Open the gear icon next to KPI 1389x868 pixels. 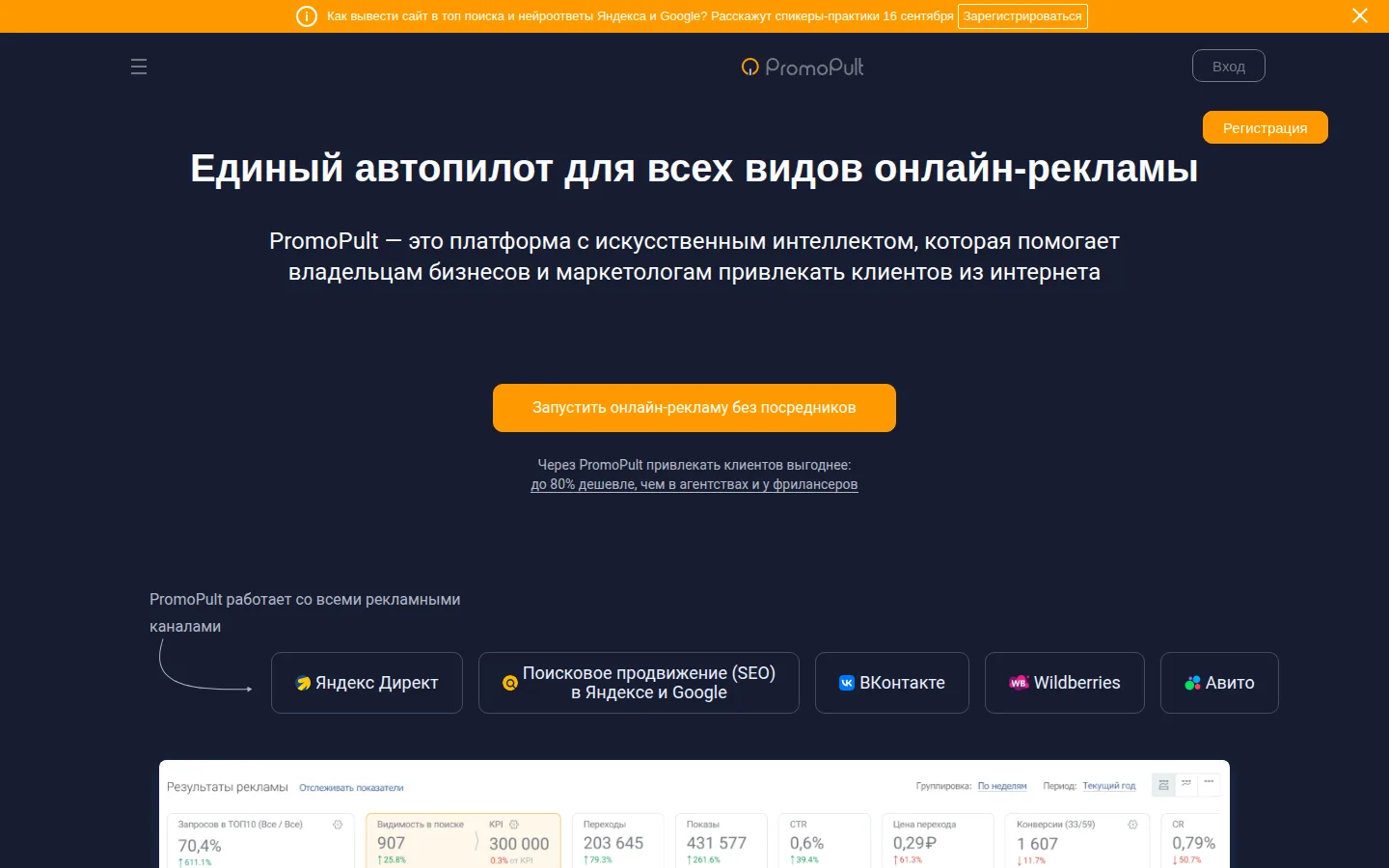(514, 825)
